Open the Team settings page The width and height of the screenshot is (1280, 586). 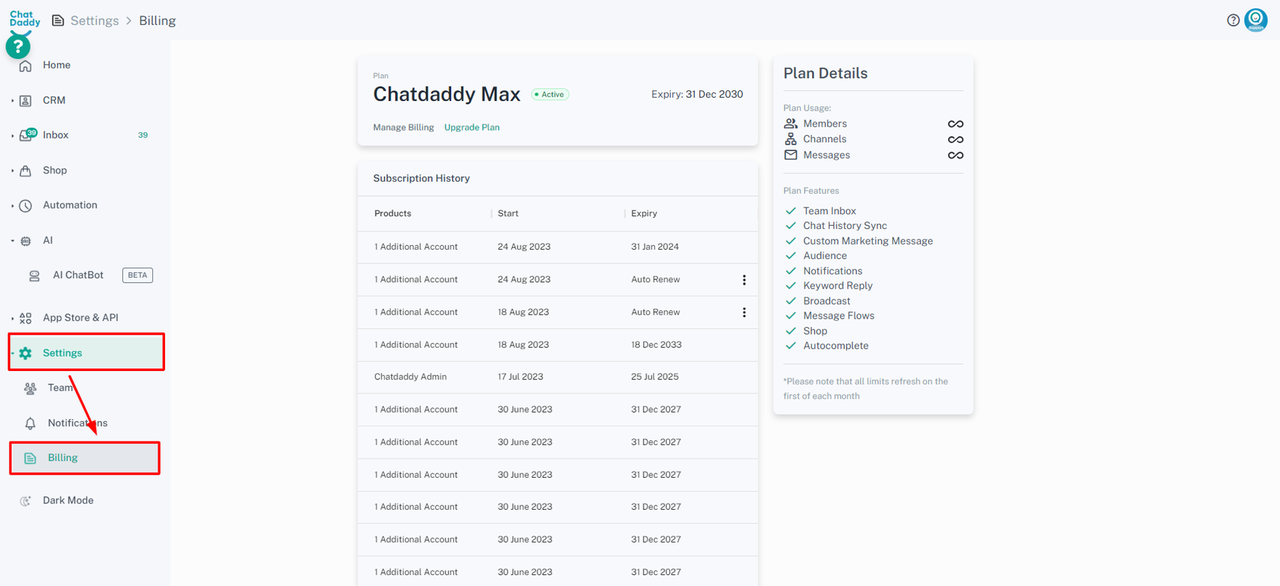pyautogui.click(x=59, y=388)
